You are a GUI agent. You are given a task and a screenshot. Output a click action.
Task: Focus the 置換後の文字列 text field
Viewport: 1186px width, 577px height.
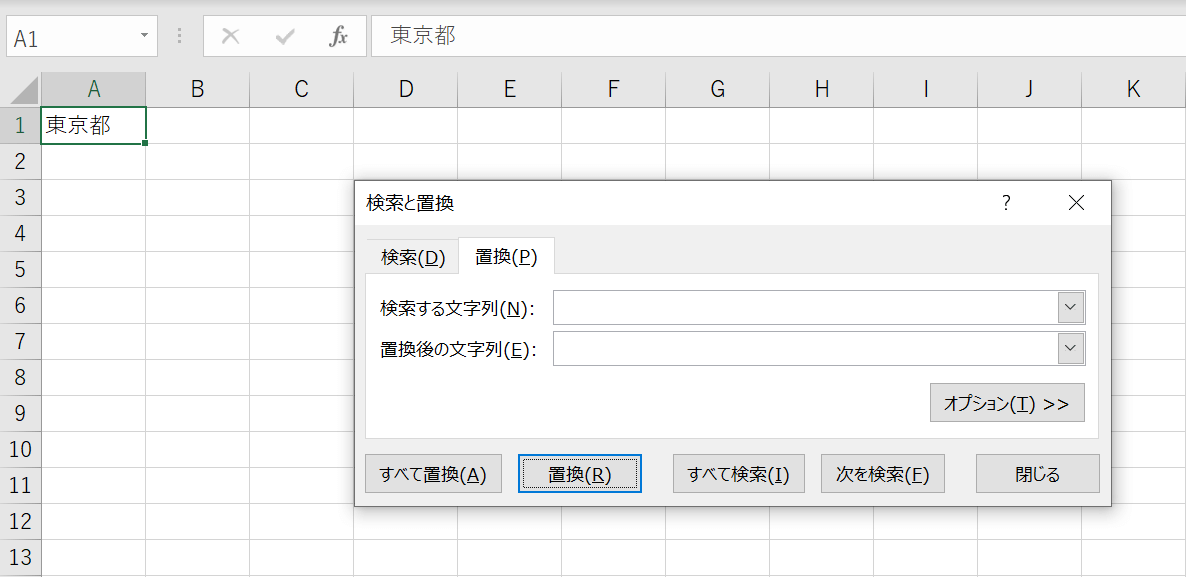pos(805,349)
